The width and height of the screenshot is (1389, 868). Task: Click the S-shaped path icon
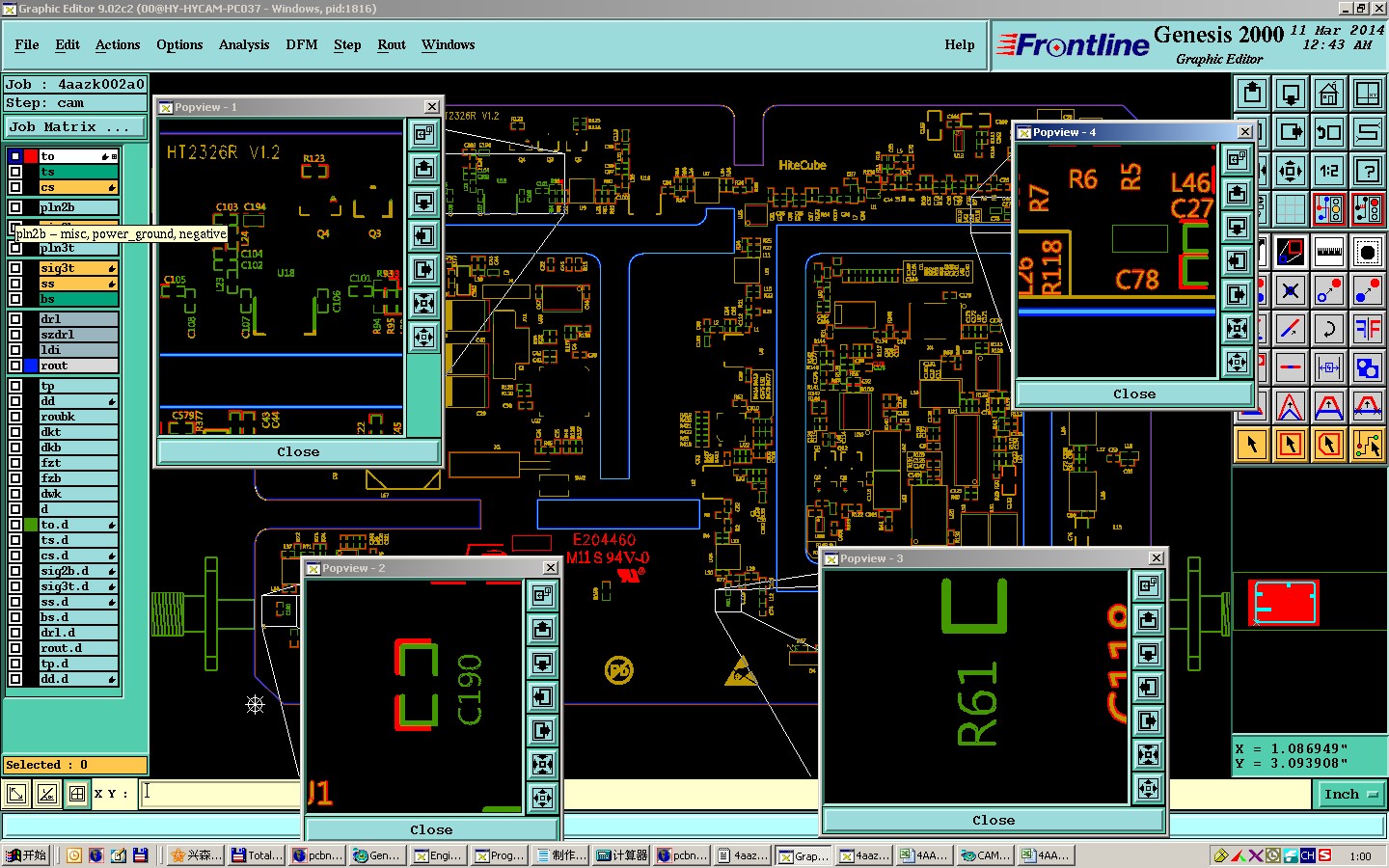1368,132
